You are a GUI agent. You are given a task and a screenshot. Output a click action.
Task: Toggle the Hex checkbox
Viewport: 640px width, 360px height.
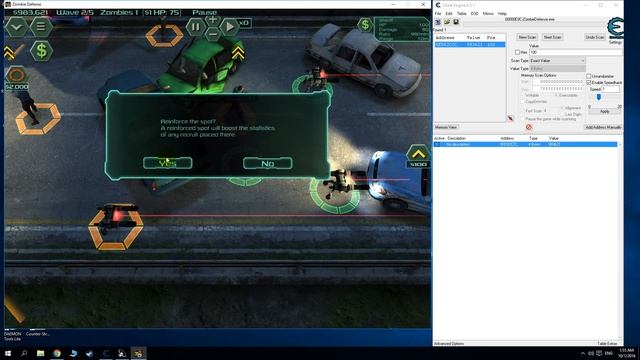pyautogui.click(x=518, y=52)
